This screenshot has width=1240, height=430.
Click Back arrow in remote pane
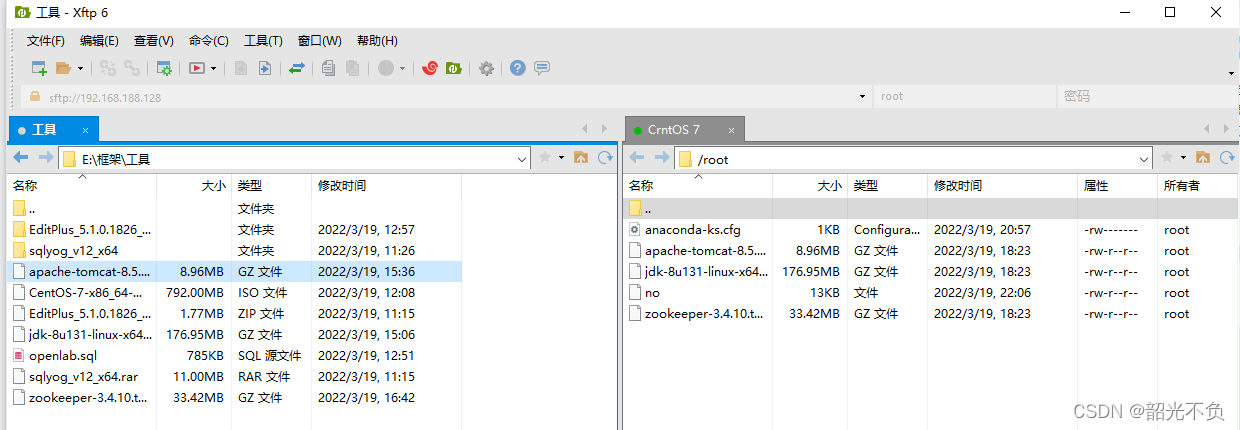pos(637,158)
